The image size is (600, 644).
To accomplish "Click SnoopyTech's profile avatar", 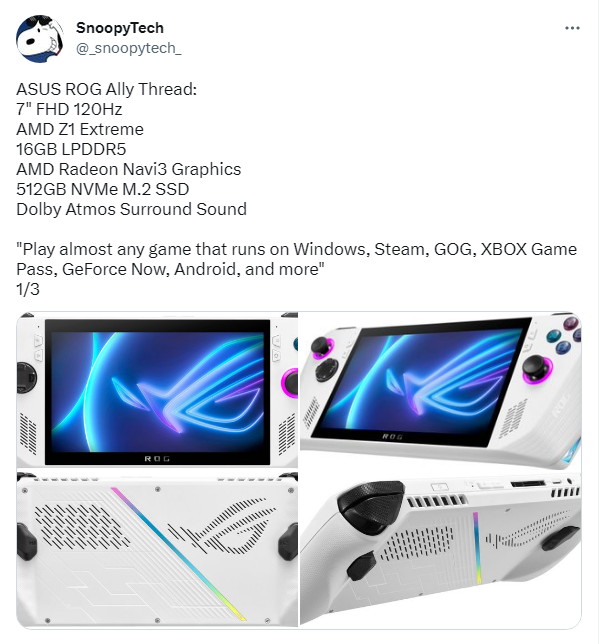I will tap(40, 39).
